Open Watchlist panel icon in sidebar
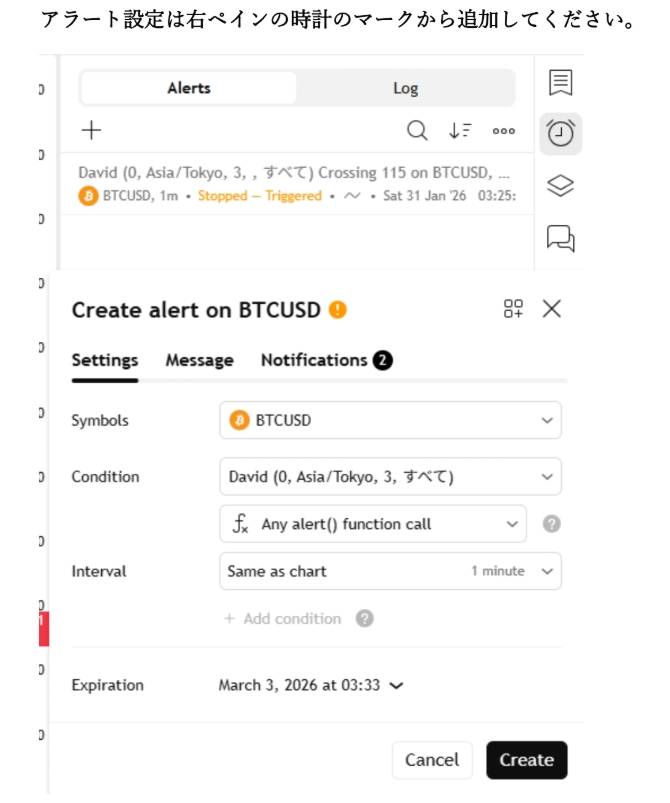 click(x=561, y=83)
